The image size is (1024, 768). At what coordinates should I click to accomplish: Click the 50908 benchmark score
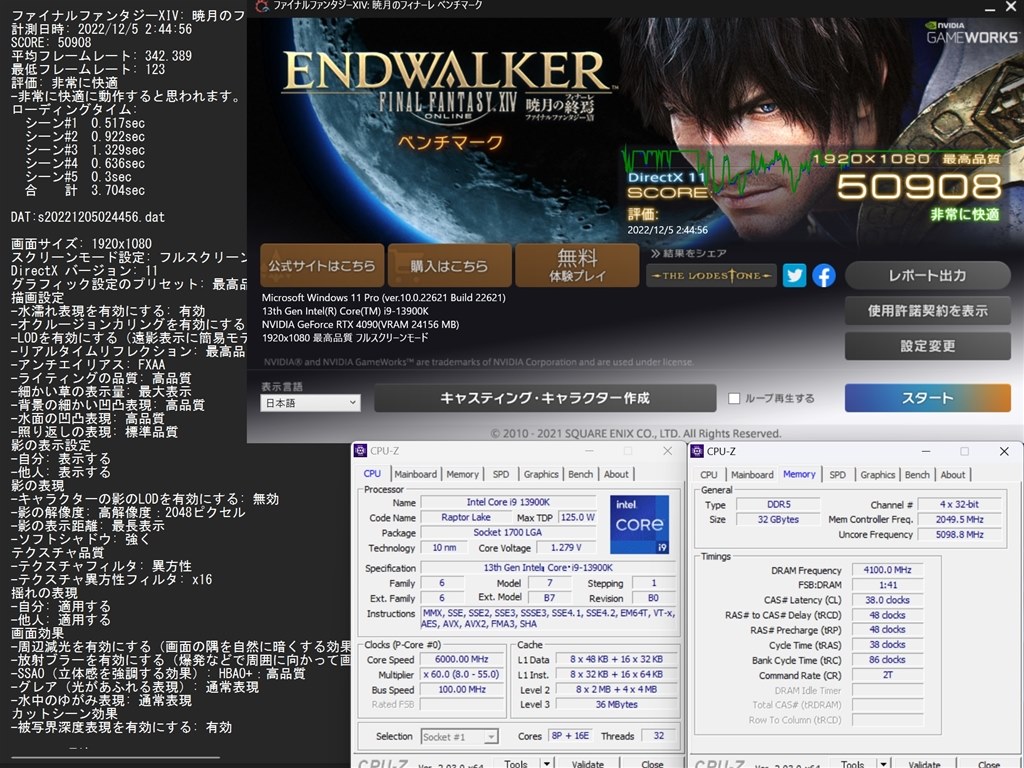(918, 187)
